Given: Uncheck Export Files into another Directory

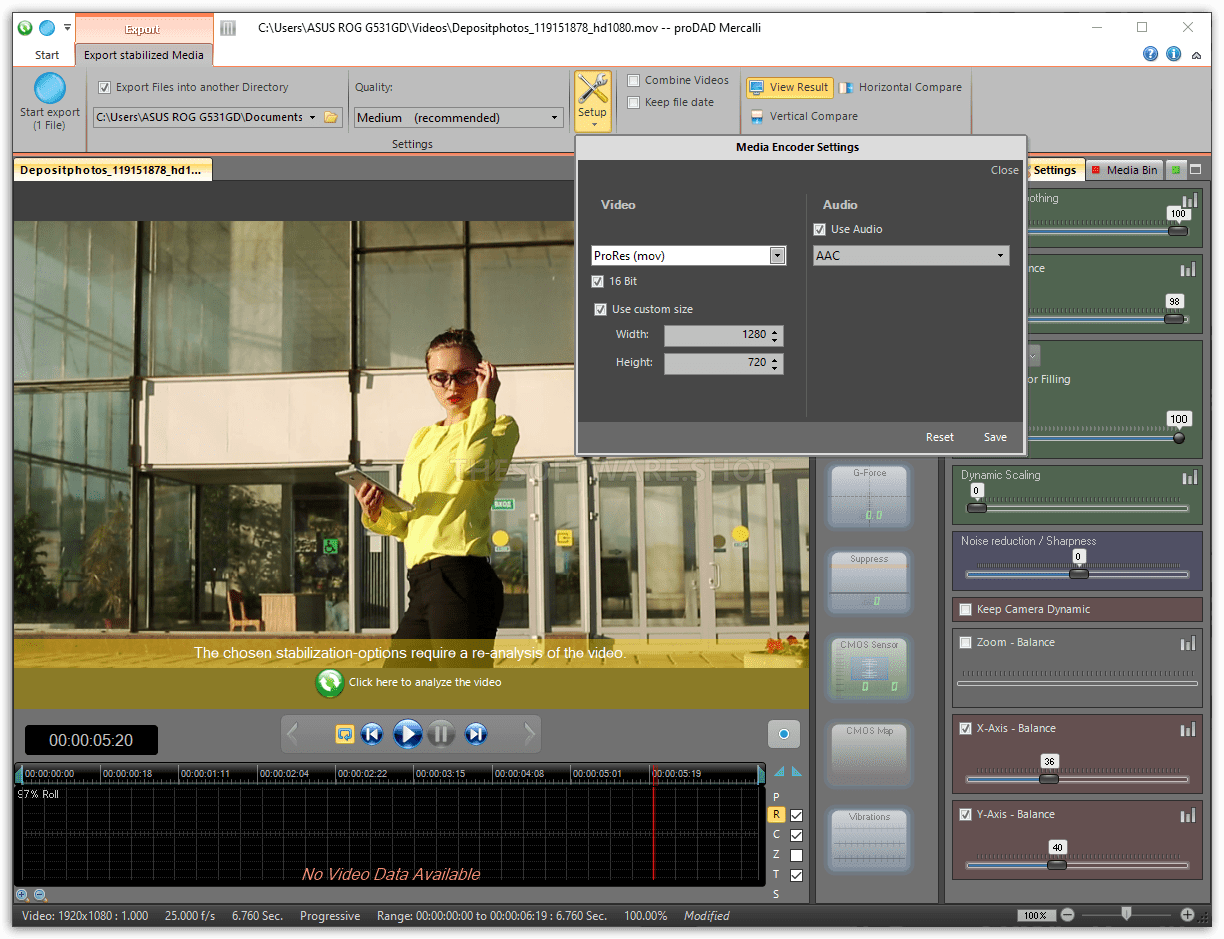Looking at the screenshot, I should click(105, 87).
